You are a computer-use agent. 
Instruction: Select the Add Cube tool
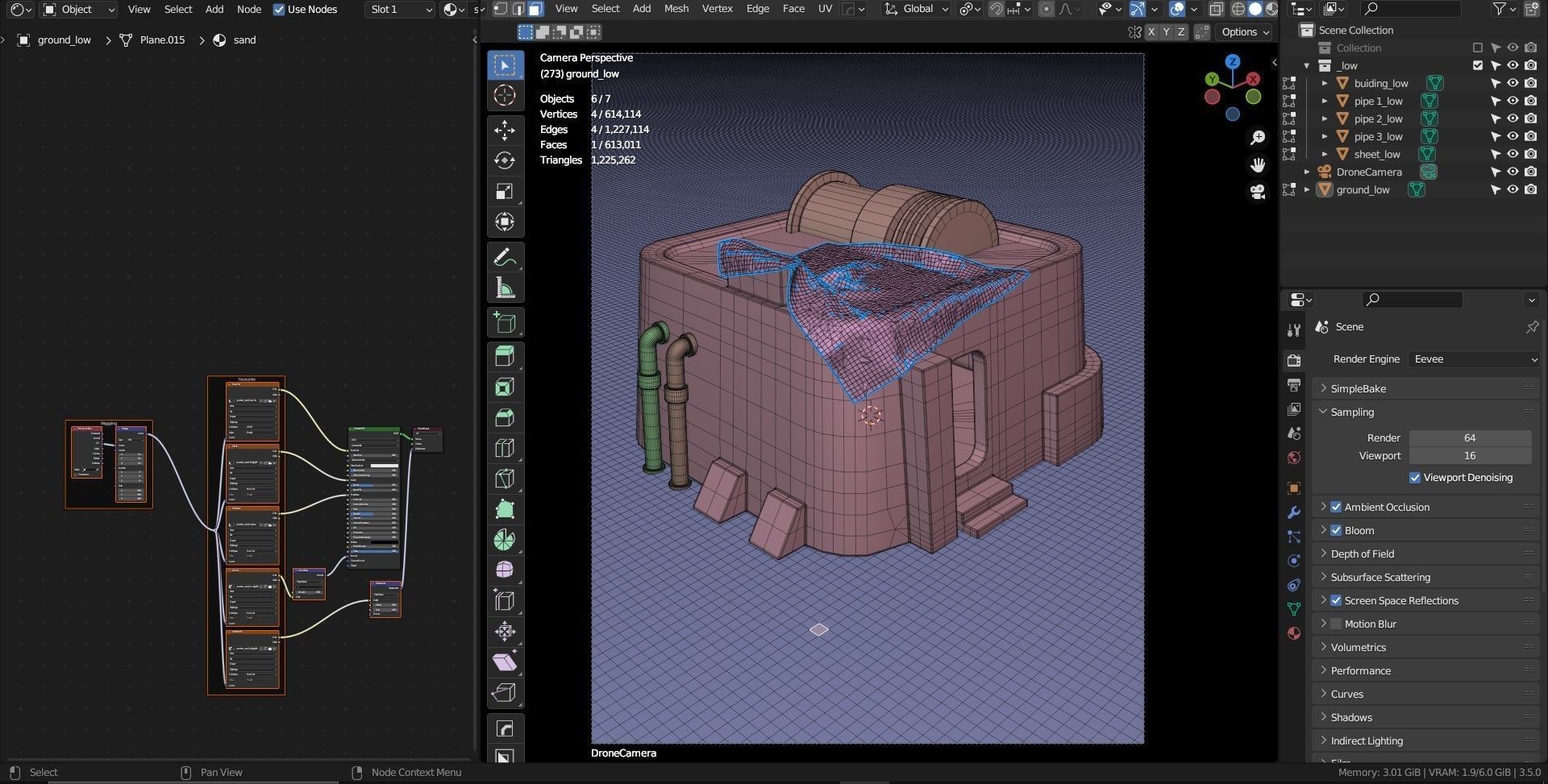[505, 323]
